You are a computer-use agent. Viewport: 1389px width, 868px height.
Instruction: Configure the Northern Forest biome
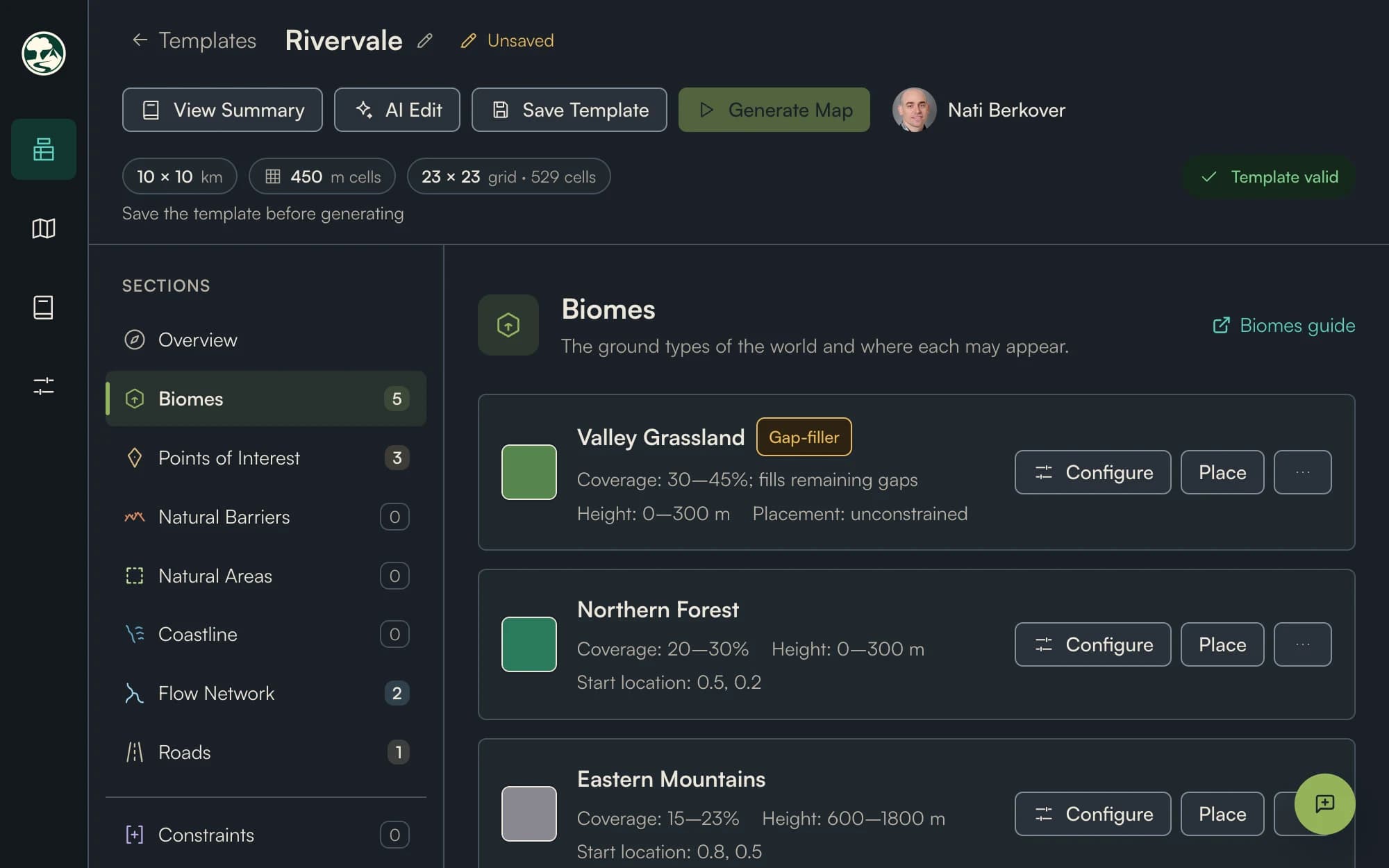pos(1092,644)
